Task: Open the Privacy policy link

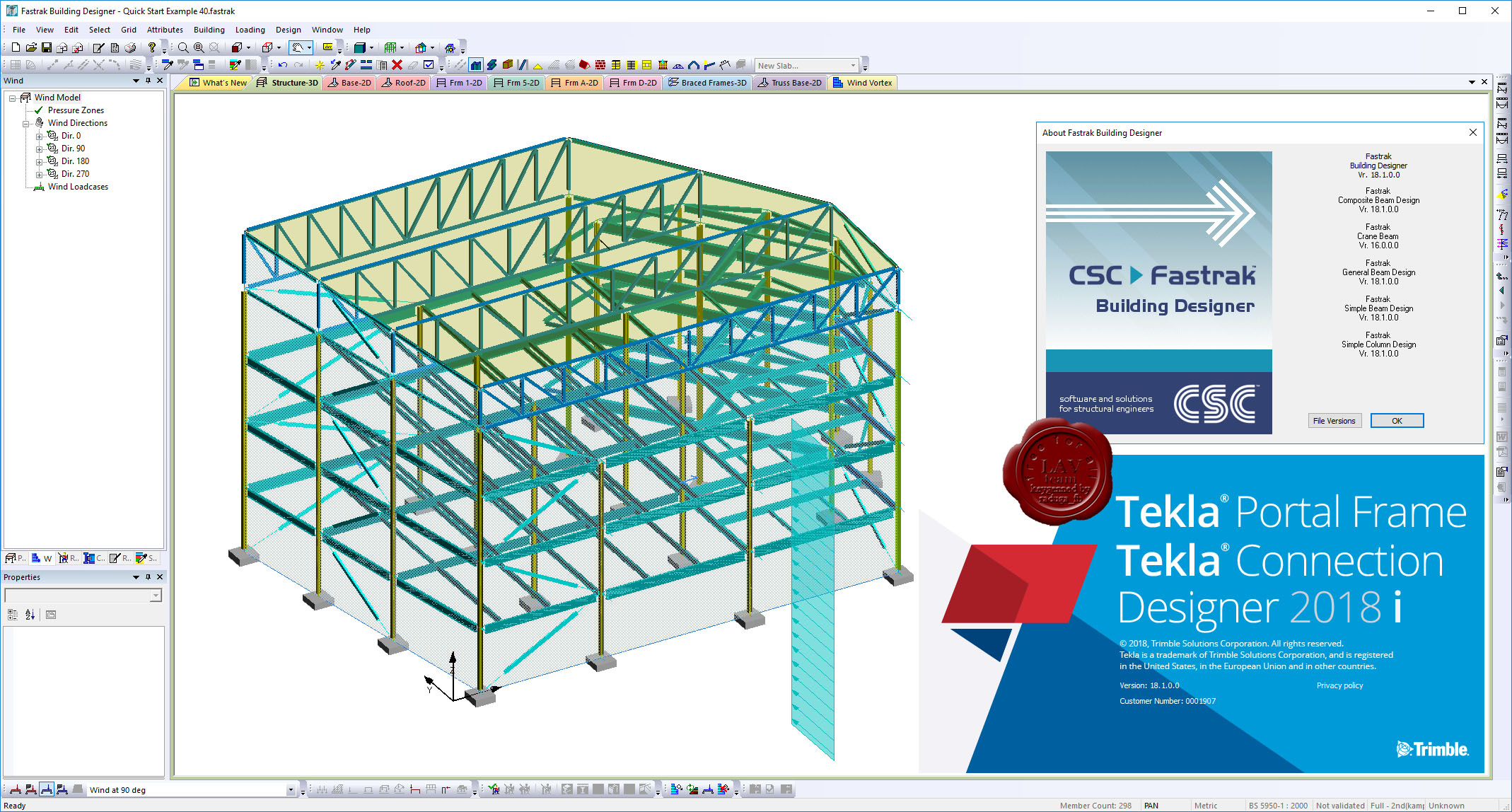Action: [1339, 685]
